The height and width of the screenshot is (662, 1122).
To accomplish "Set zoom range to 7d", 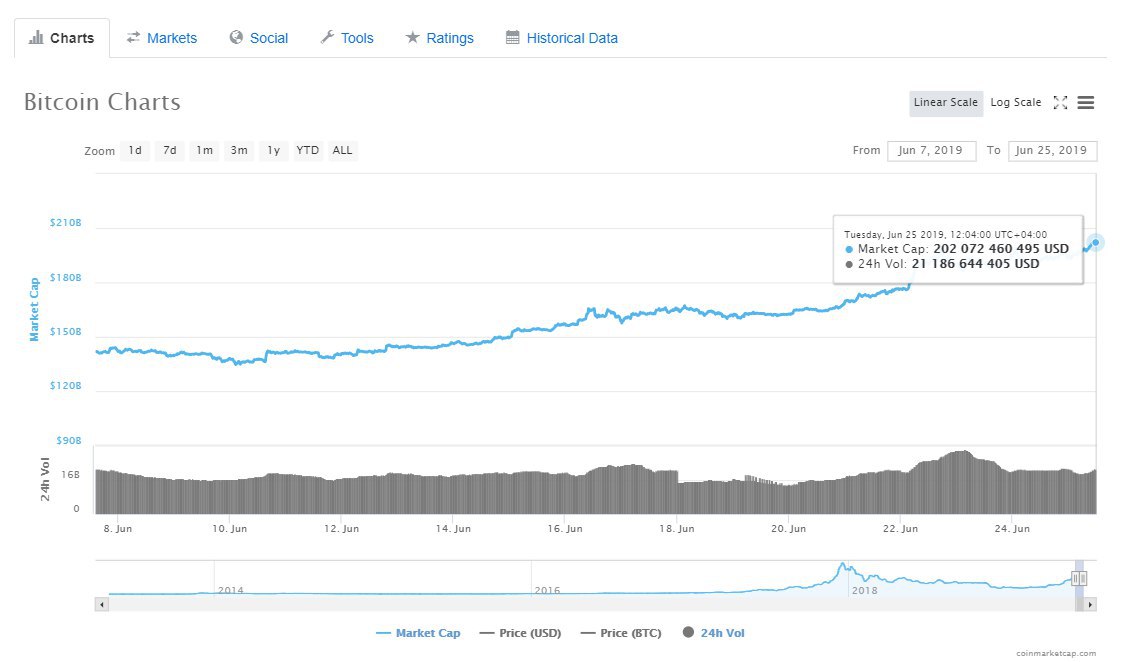I will pos(170,150).
